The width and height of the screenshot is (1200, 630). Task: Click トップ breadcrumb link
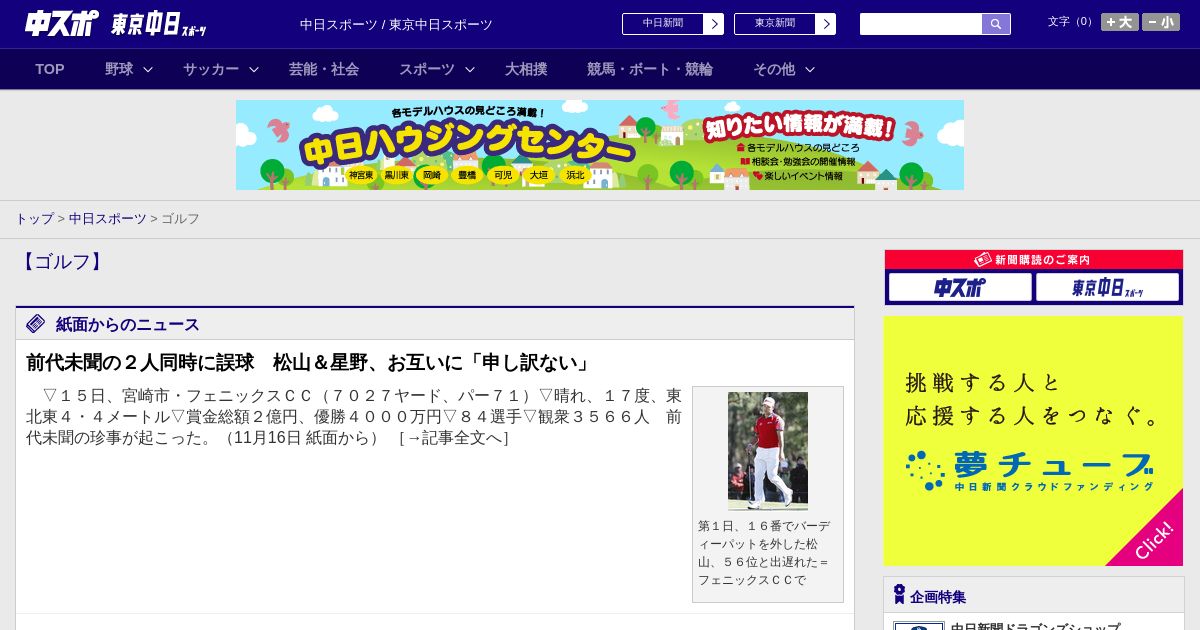(x=34, y=219)
